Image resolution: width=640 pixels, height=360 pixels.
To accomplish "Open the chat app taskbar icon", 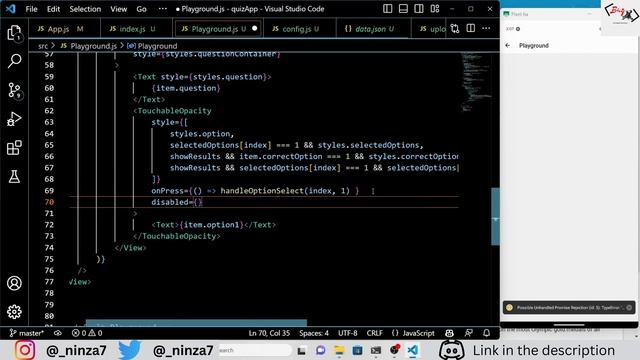I will coord(320,350).
